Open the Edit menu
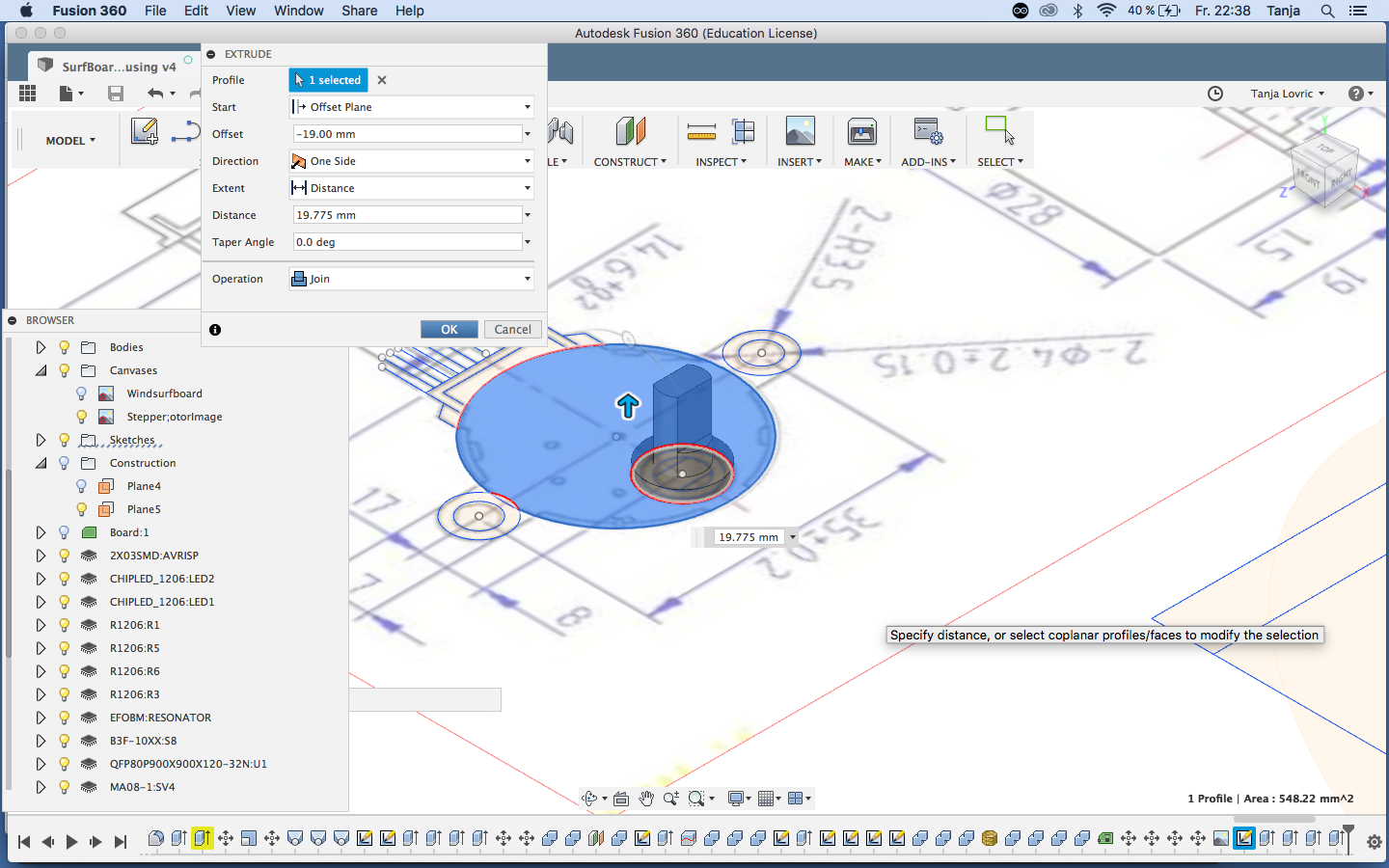 pyautogui.click(x=196, y=11)
